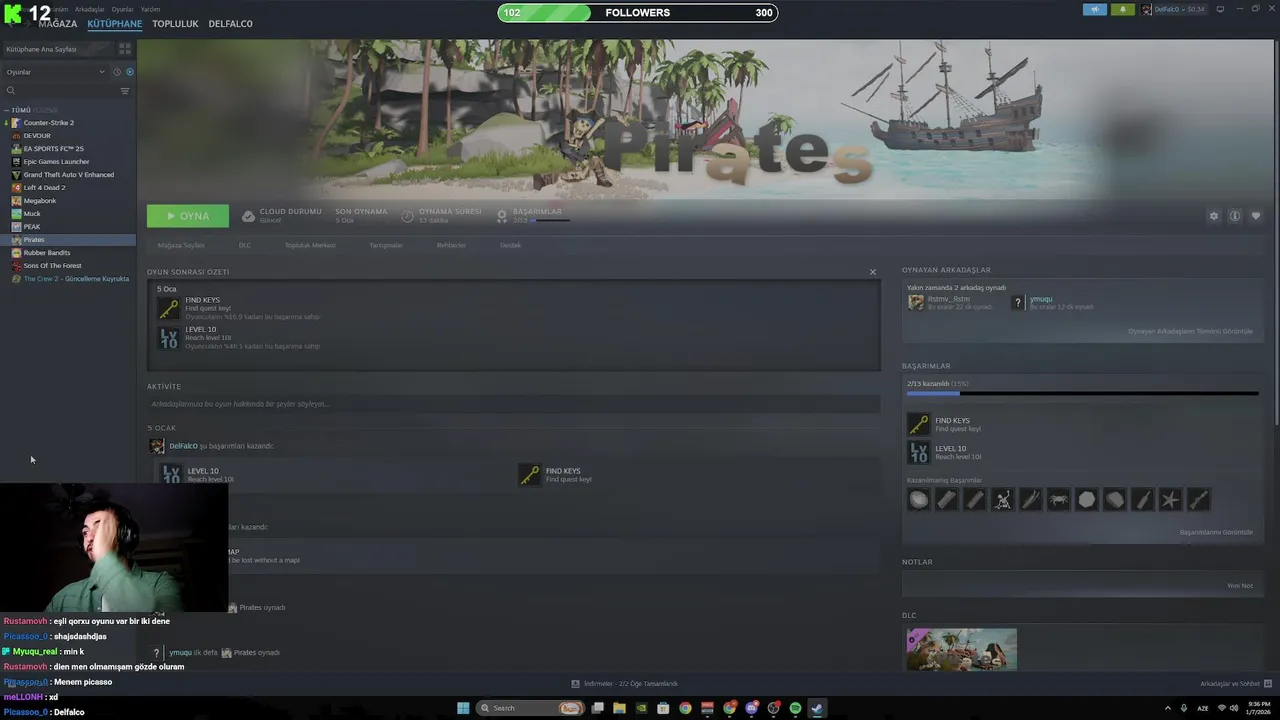Click the achievements progress bar
Screen dimensions: 1280x720
tap(1083, 394)
